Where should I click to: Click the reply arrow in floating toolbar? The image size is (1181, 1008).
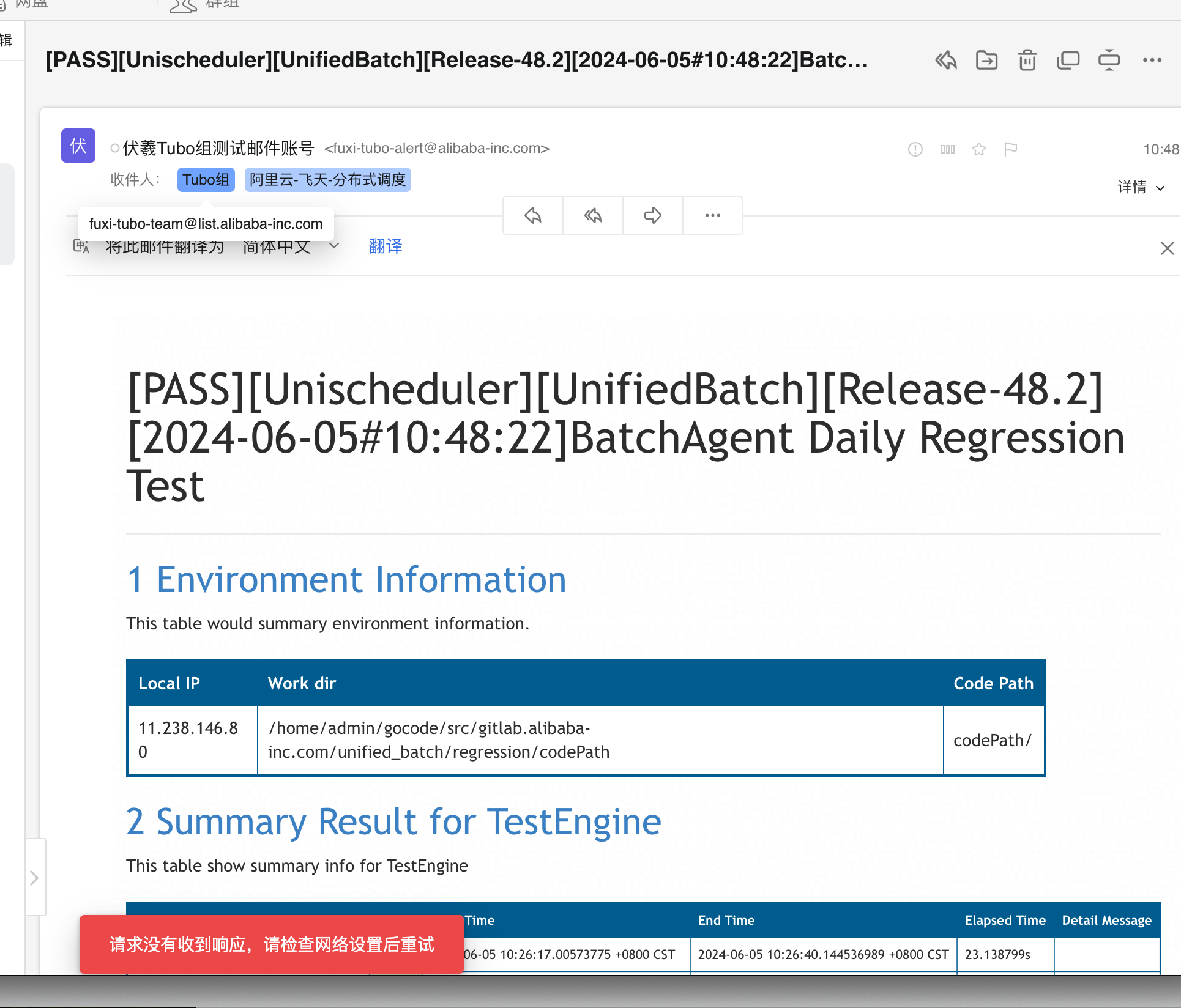click(x=532, y=215)
